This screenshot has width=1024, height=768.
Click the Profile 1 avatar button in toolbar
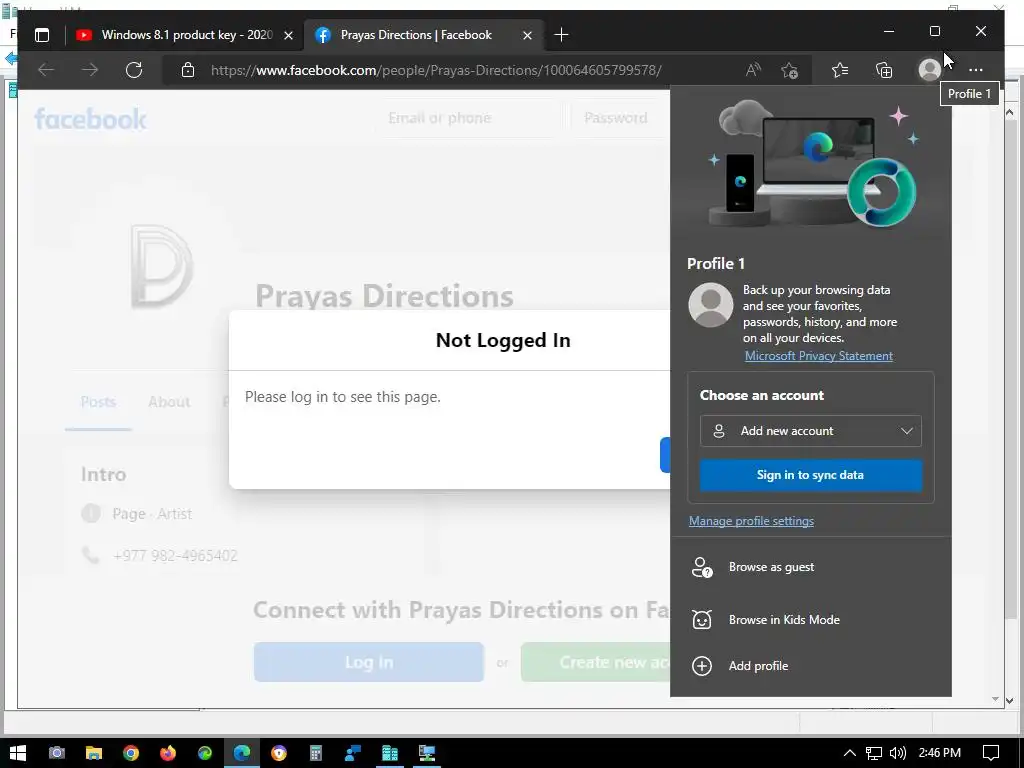click(x=929, y=70)
